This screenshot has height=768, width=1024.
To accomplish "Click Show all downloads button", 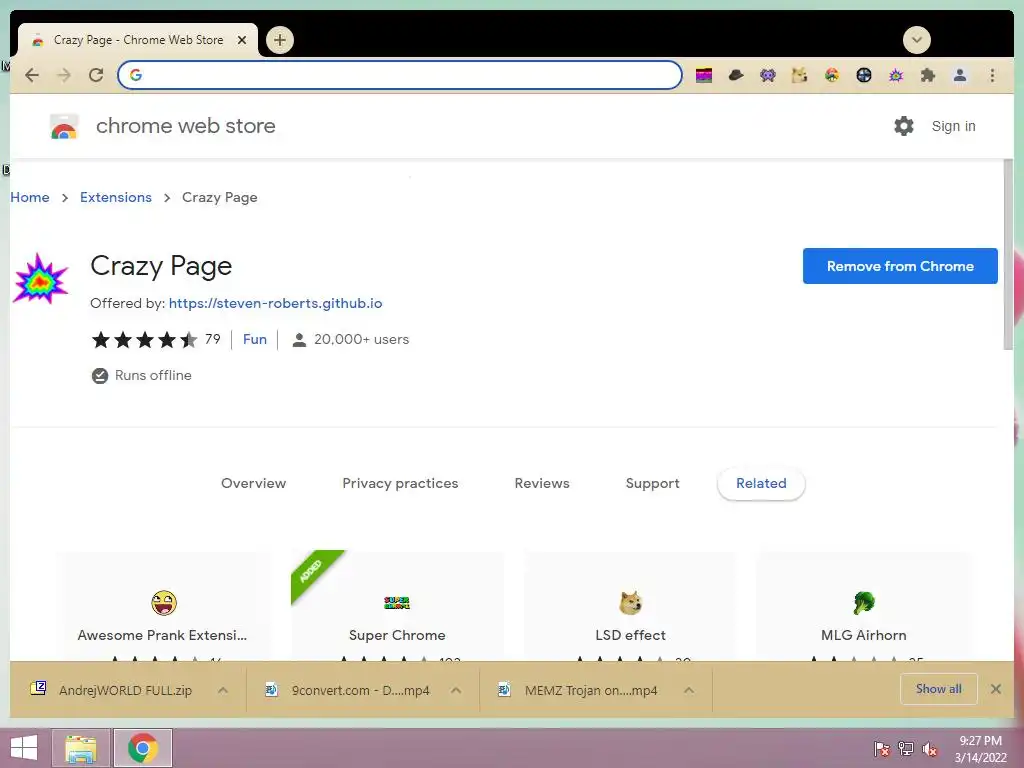I will (x=938, y=689).
